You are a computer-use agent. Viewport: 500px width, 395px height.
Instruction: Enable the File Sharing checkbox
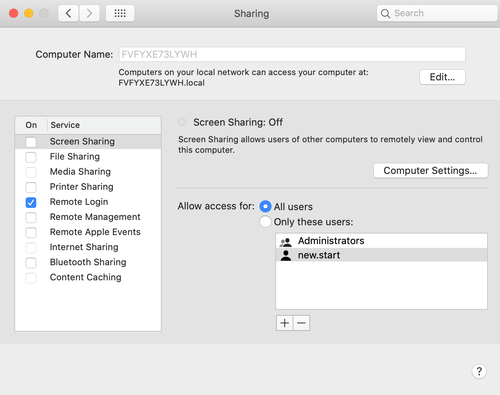pos(31,157)
